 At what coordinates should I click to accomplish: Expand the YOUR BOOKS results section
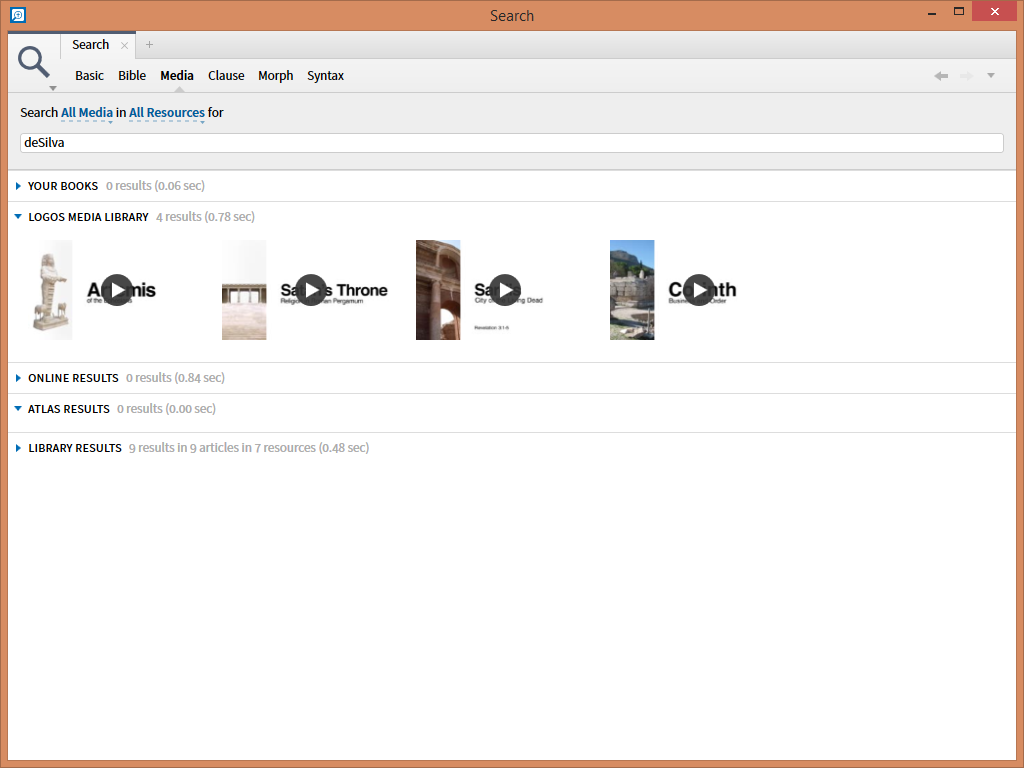pyautogui.click(x=17, y=185)
